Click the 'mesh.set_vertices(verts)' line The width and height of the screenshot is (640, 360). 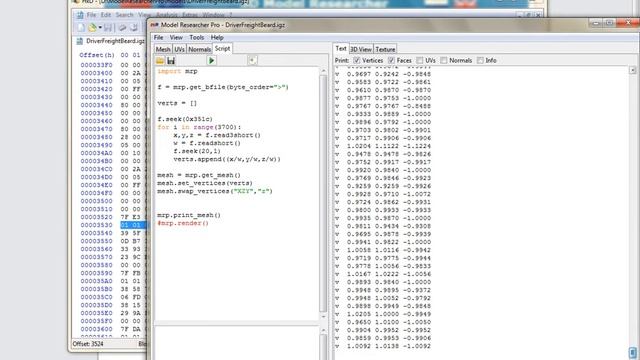click(x=205, y=183)
